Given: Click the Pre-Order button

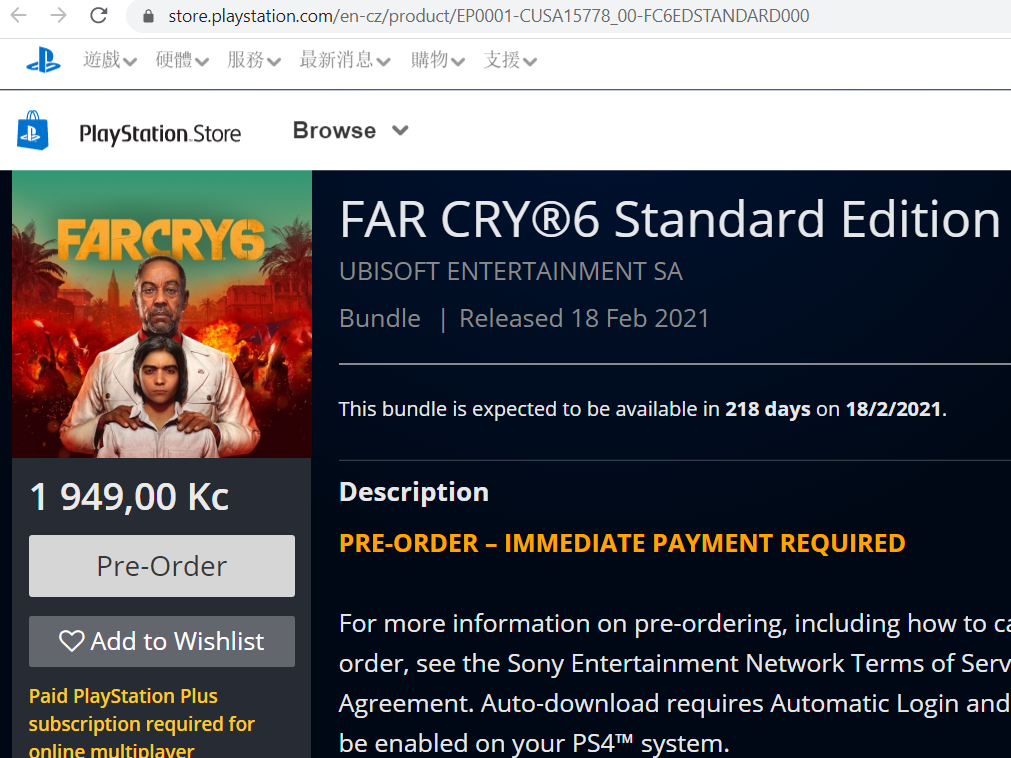Looking at the screenshot, I should click(162, 566).
